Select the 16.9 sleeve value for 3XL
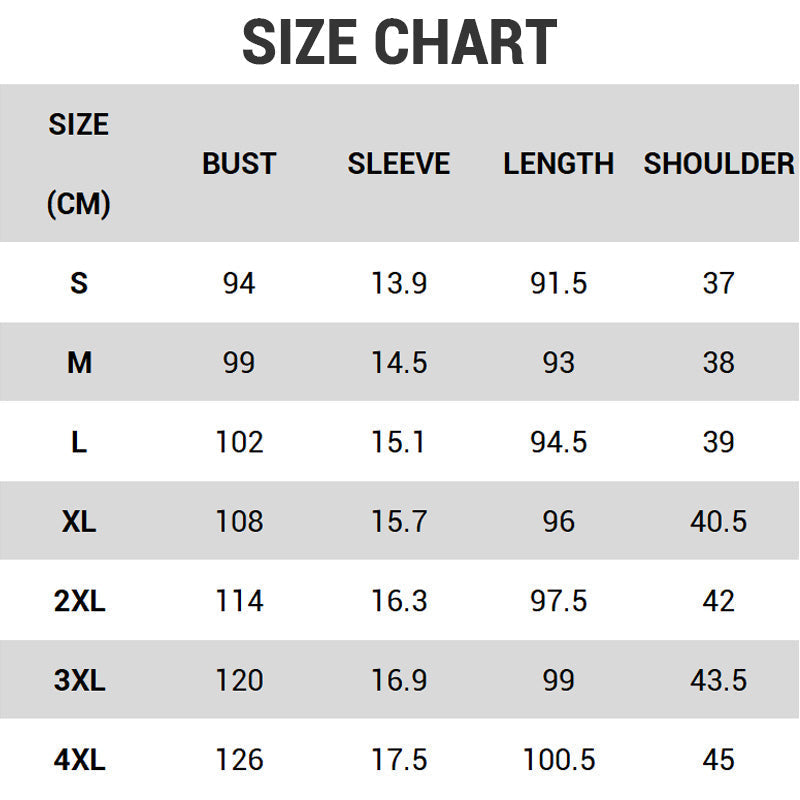Image resolution: width=800 pixels, height=800 pixels. (x=399, y=680)
